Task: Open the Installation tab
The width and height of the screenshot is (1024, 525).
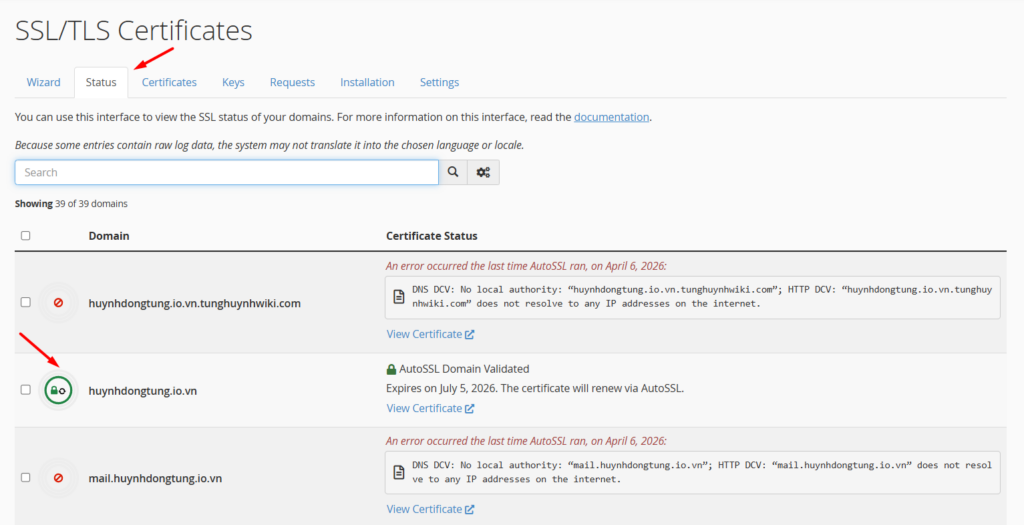Action: coord(367,82)
